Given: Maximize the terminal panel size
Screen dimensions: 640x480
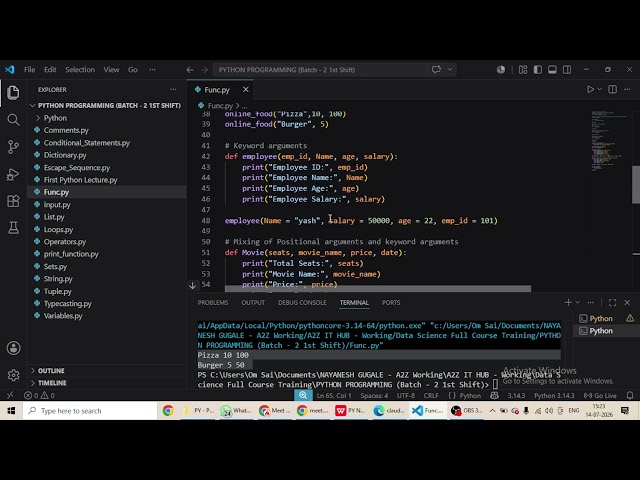Looking at the screenshot, I should pyautogui.click(x=612, y=302).
